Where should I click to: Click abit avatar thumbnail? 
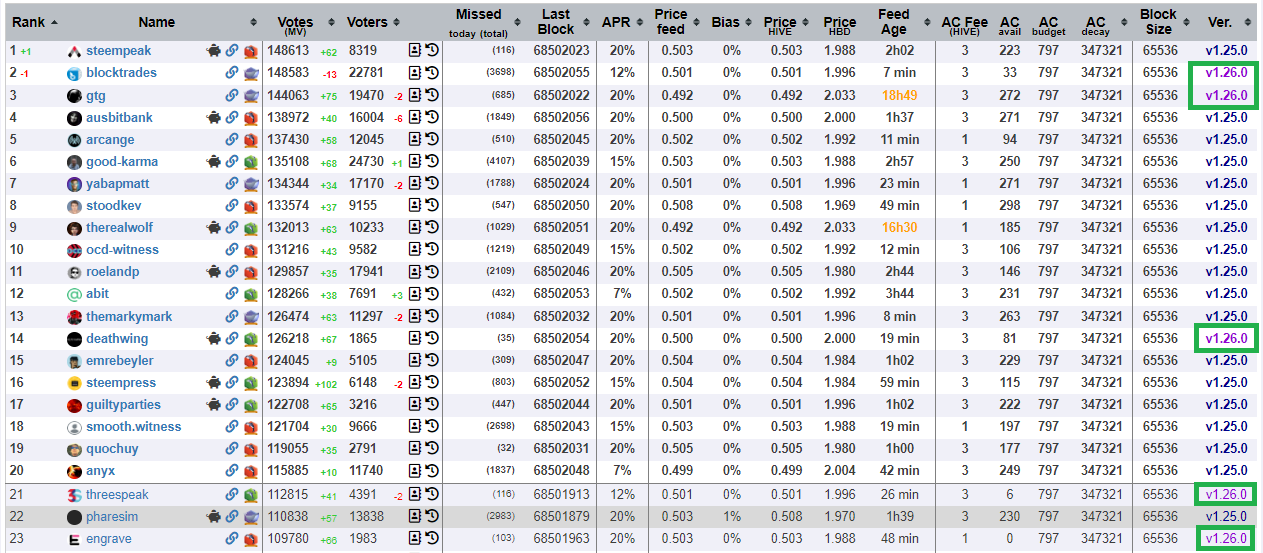74,294
